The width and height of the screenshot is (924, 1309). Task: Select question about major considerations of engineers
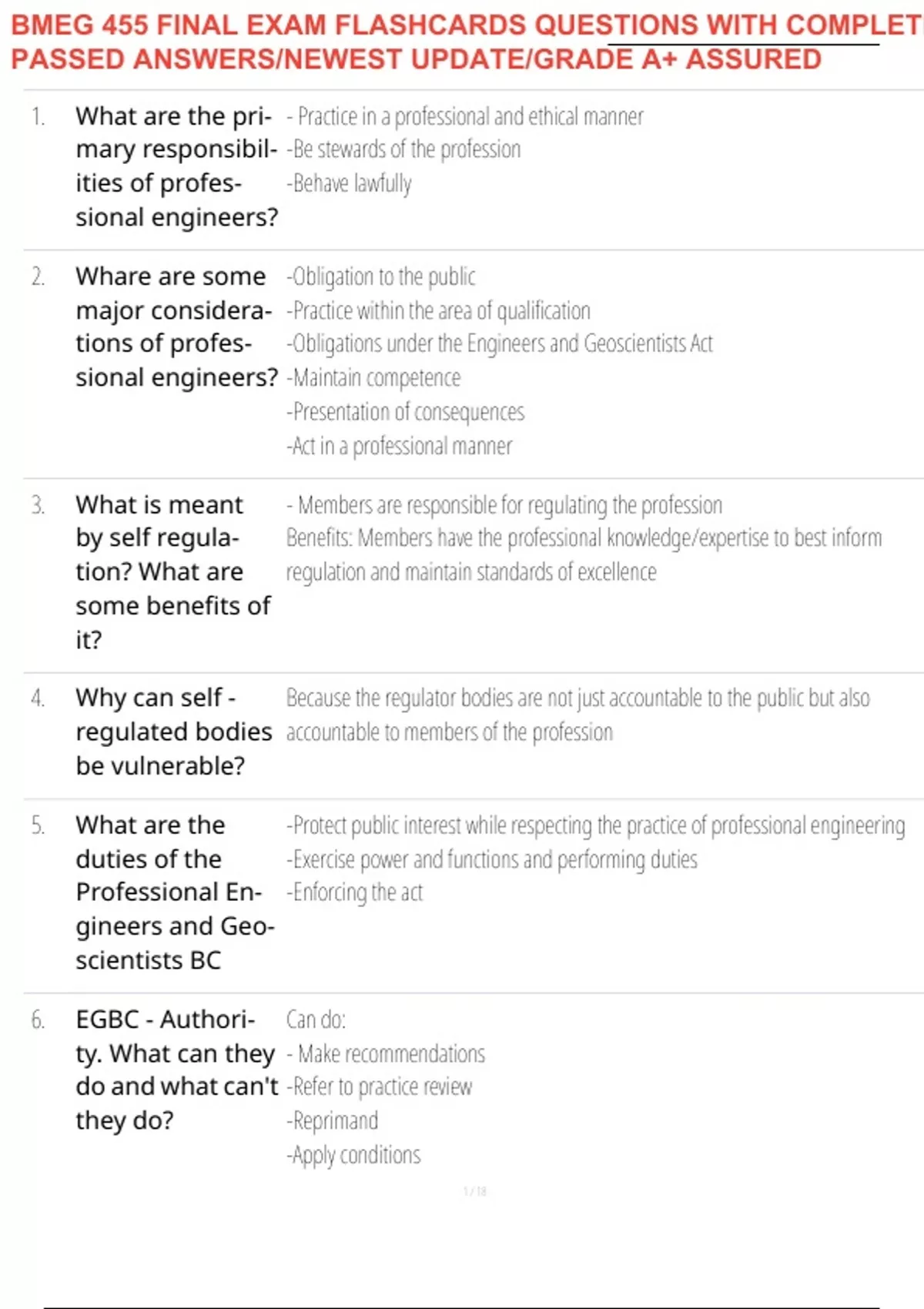pyautogui.click(x=176, y=326)
